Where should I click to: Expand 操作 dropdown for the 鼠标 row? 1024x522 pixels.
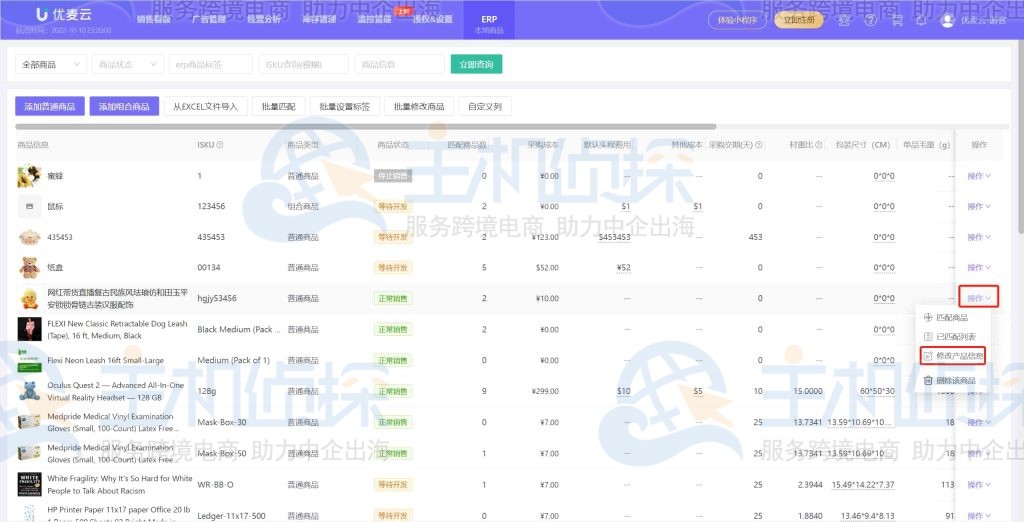click(978, 207)
